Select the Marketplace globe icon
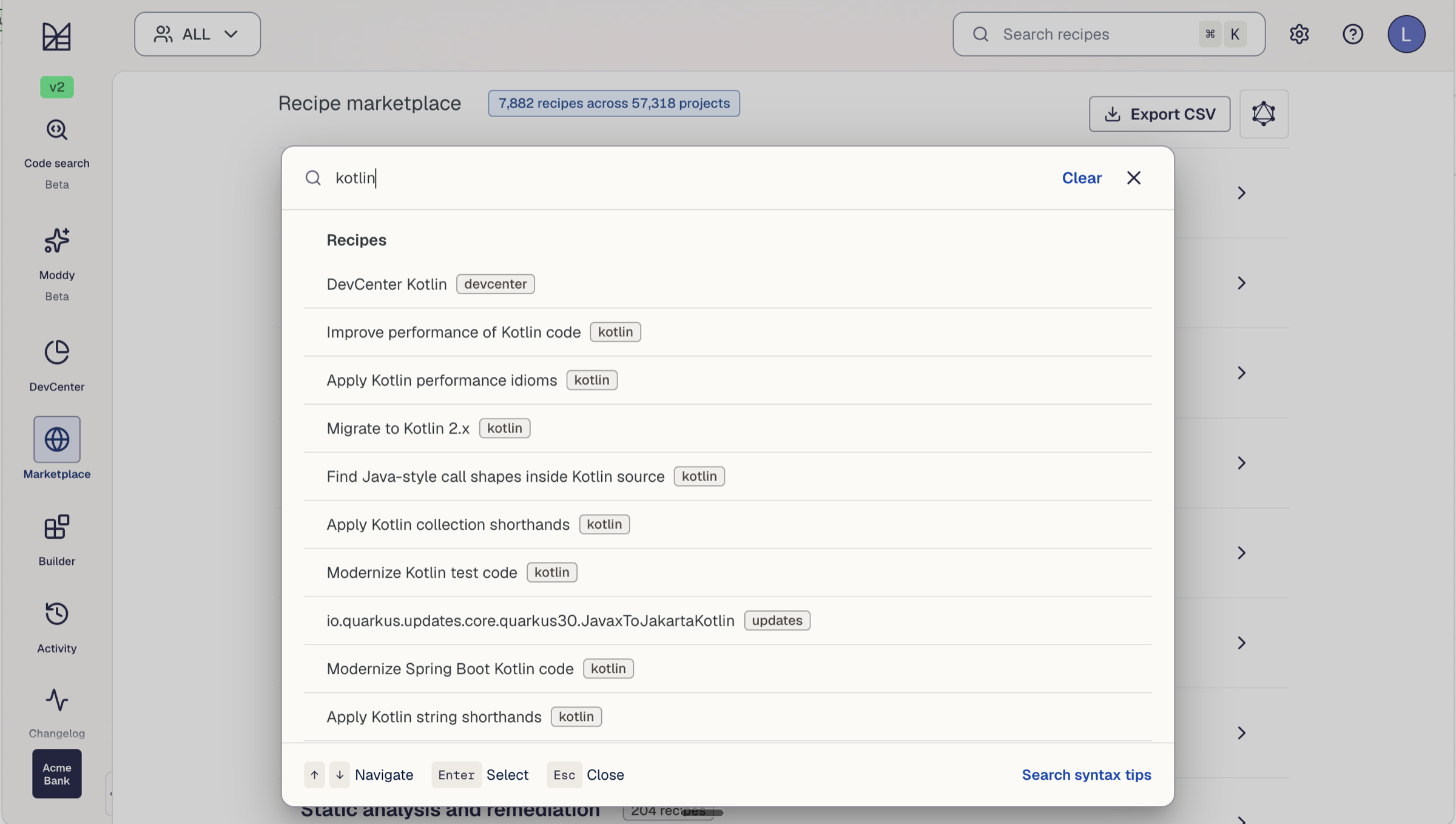The height and width of the screenshot is (824, 1456). [x=56, y=439]
